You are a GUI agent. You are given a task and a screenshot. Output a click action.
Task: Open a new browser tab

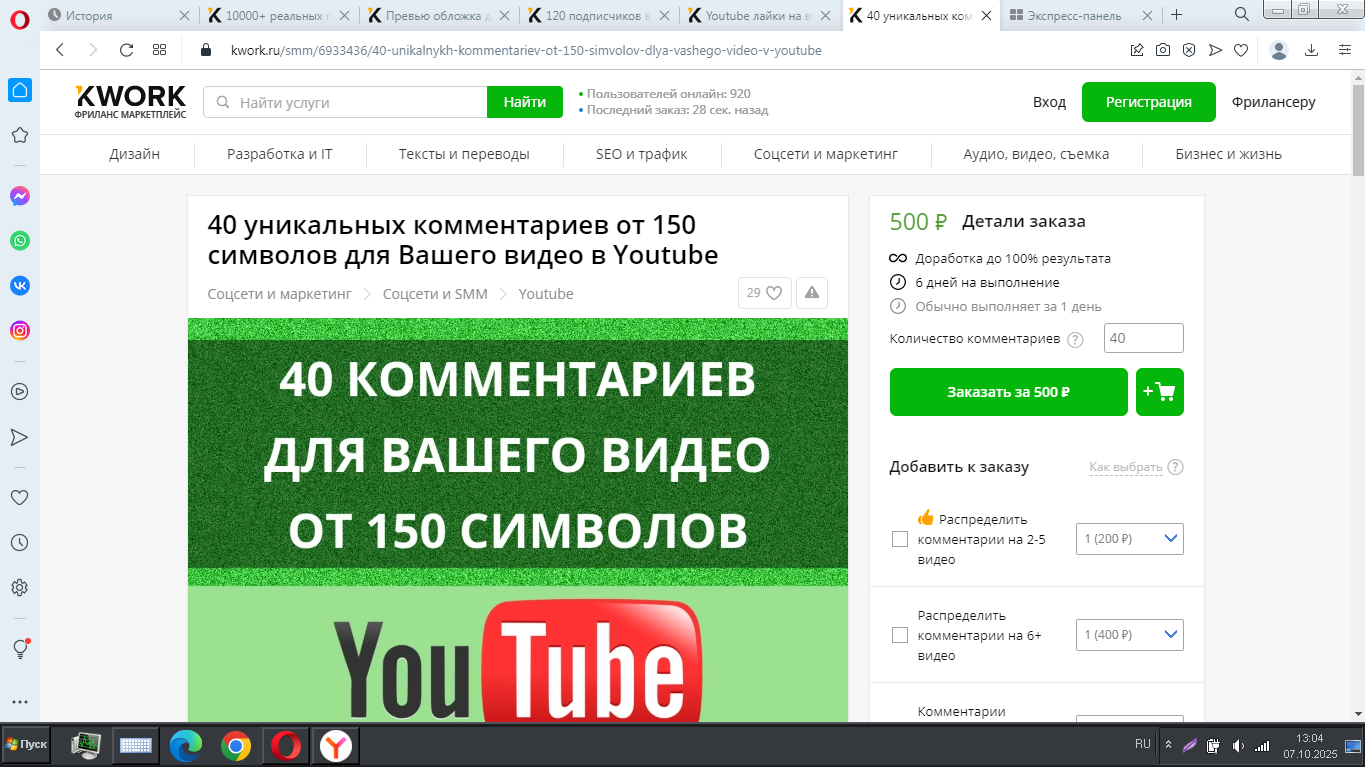pyautogui.click(x=1177, y=15)
